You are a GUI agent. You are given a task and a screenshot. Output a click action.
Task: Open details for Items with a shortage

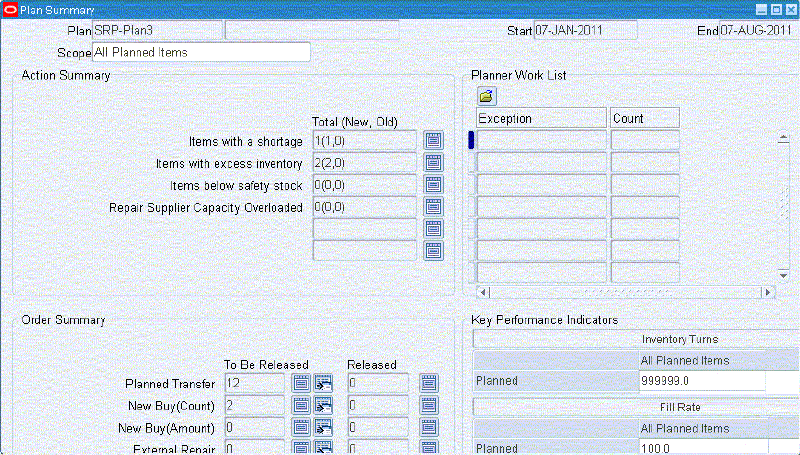pos(433,140)
